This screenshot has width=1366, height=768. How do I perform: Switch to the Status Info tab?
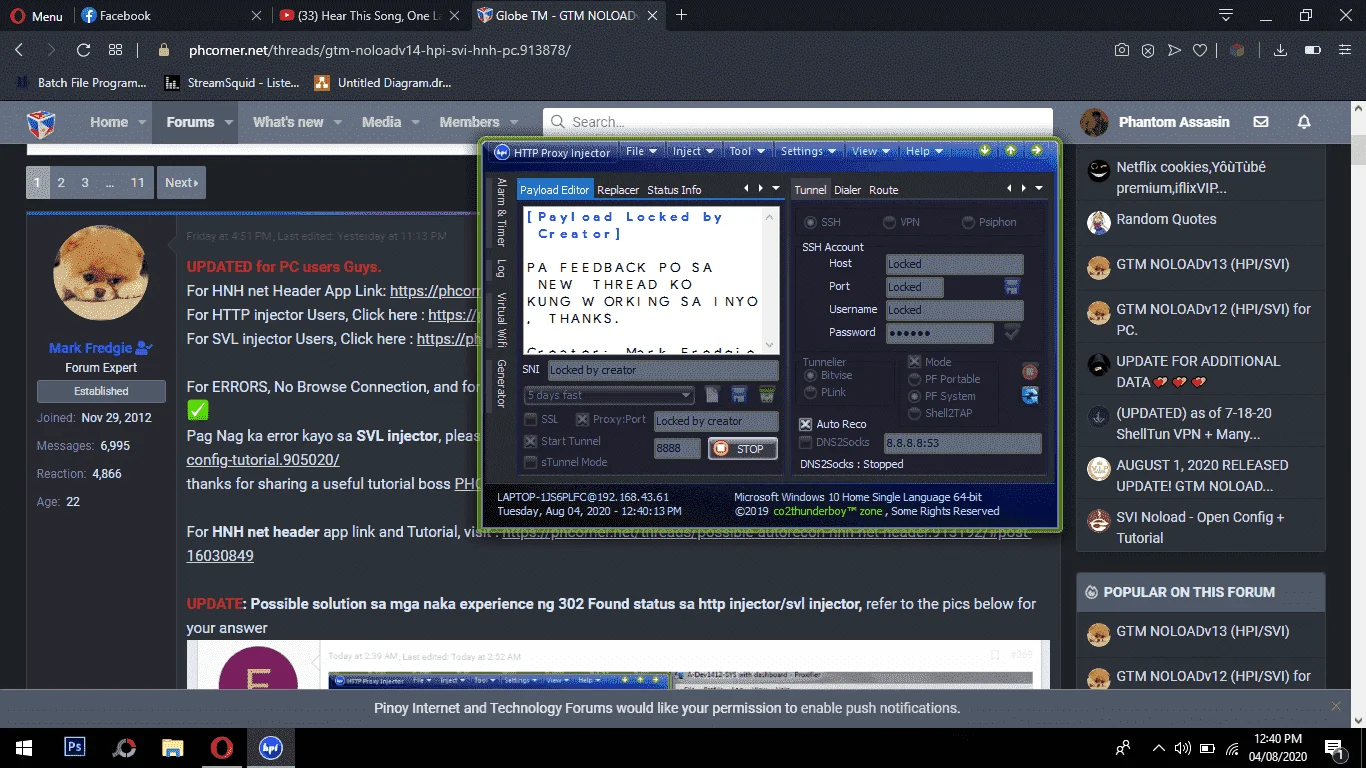674,190
